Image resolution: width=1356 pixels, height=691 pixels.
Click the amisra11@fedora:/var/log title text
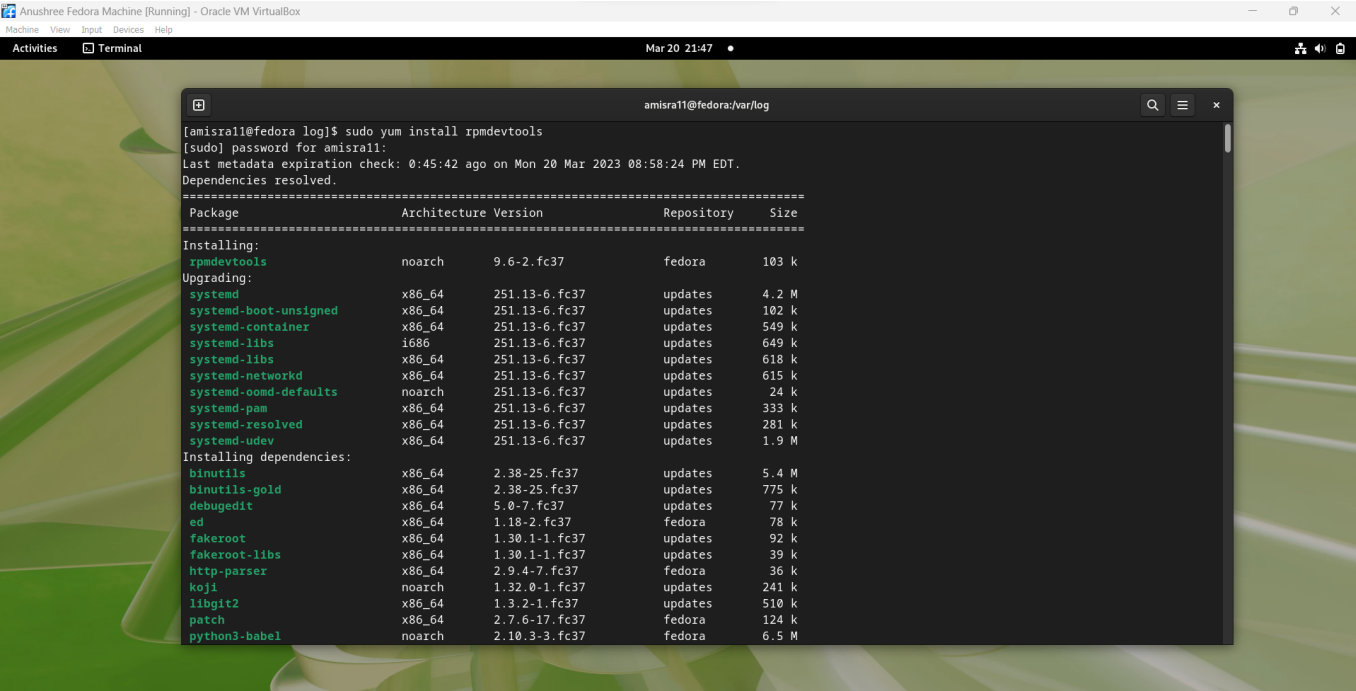pos(706,104)
